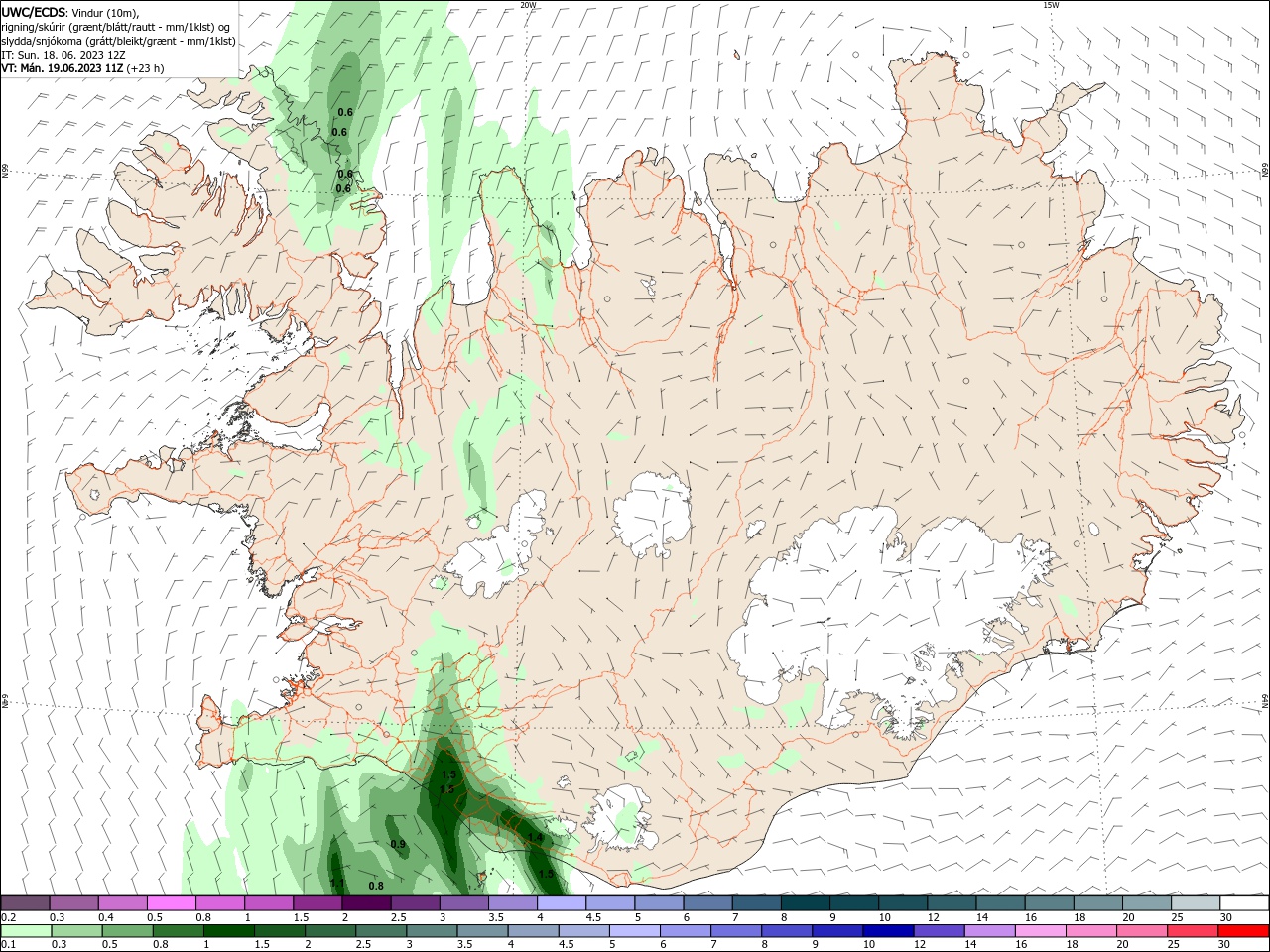Click the 15W longitude label at the top edge

pos(1051,5)
